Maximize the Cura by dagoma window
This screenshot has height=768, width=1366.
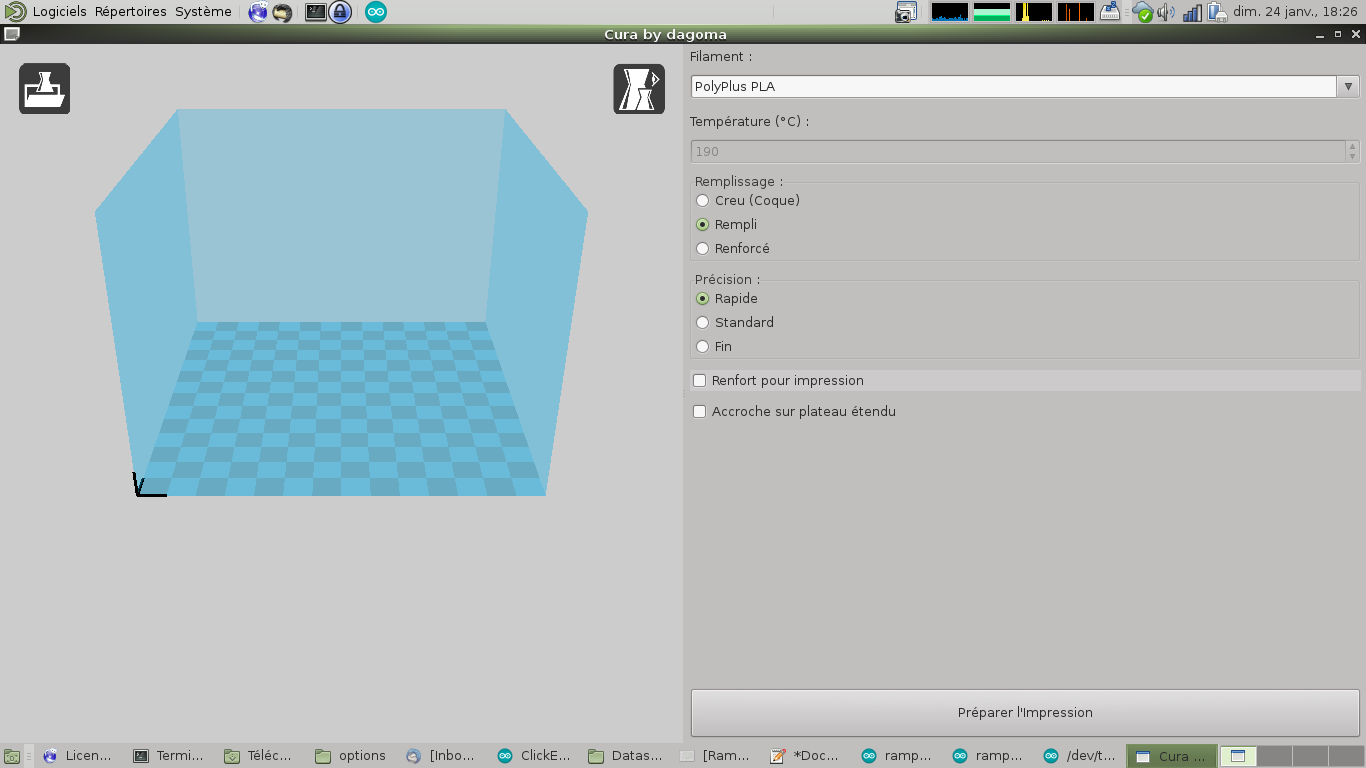[x=1337, y=34]
